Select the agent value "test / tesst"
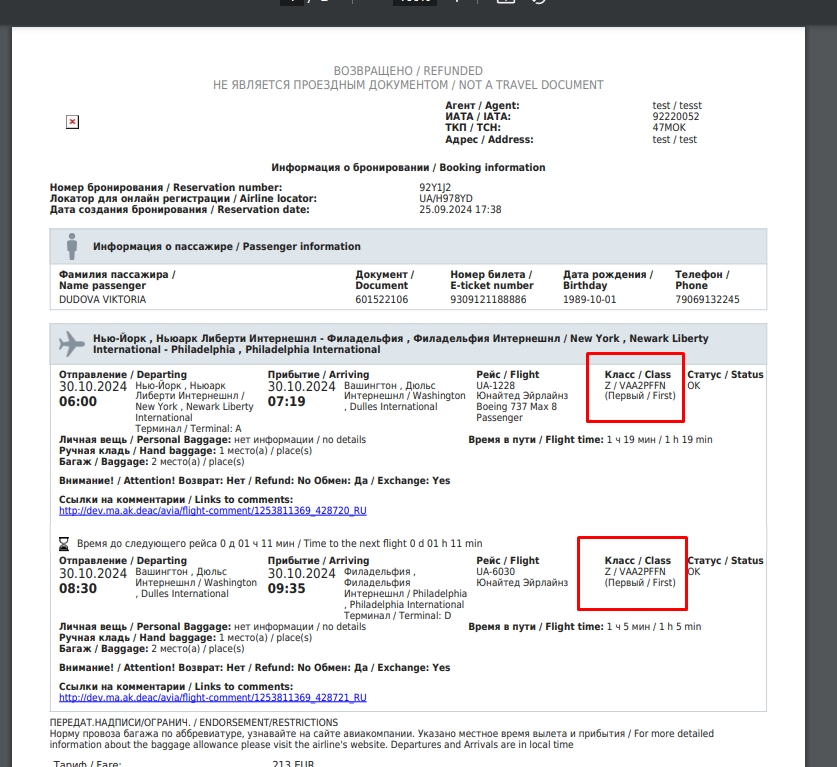The image size is (837, 767). coord(677,106)
